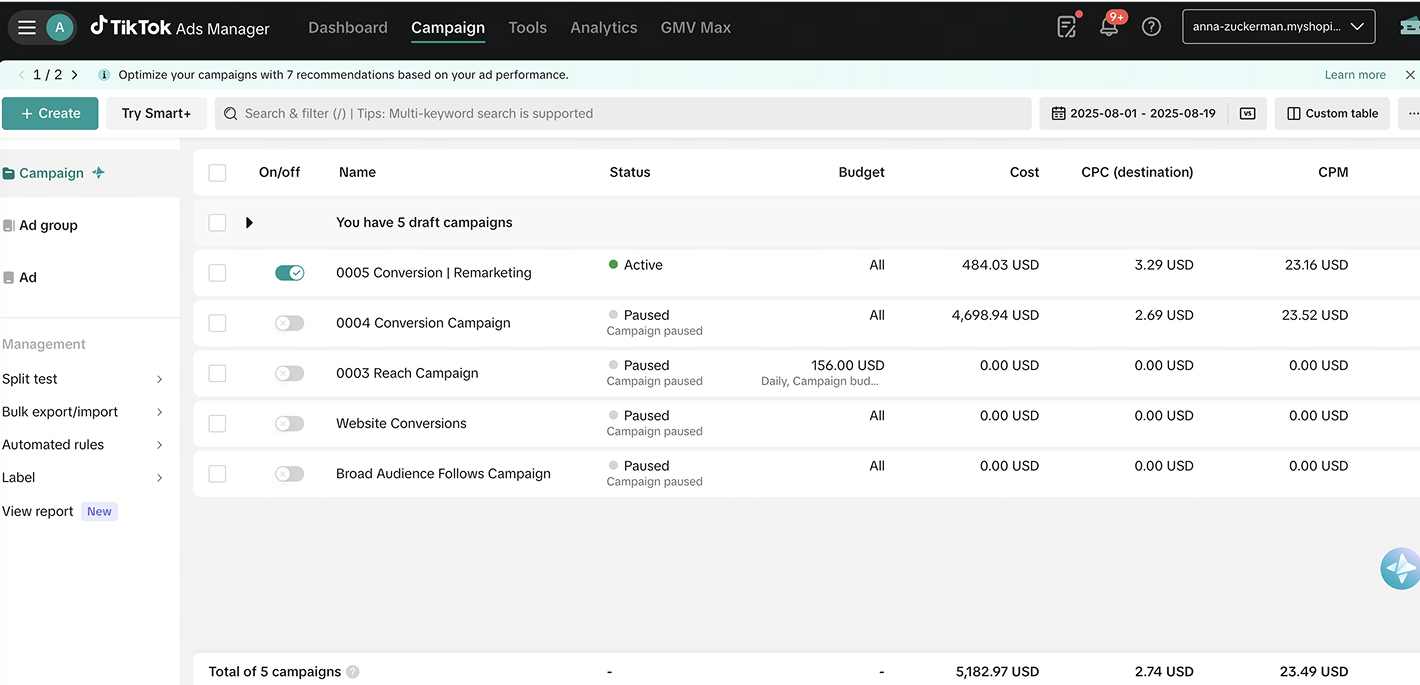Image resolution: width=1420 pixels, height=685 pixels.
Task: Click the three-dot more options button
Action: [1413, 113]
